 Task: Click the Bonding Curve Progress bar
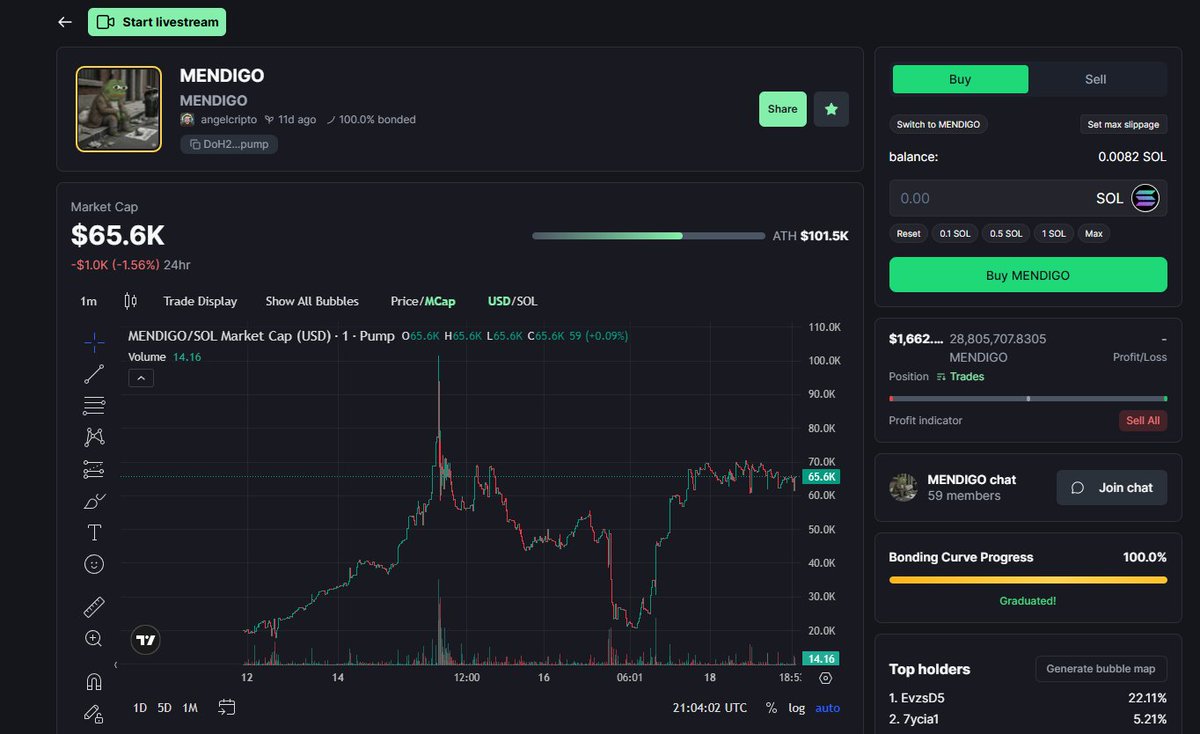pos(1028,579)
